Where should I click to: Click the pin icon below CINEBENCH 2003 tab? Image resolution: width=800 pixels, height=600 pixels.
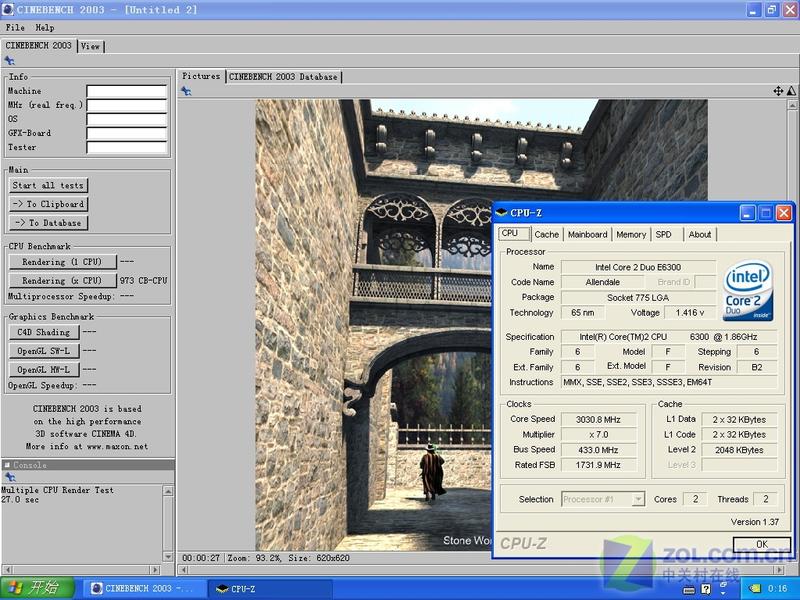[x=10, y=61]
